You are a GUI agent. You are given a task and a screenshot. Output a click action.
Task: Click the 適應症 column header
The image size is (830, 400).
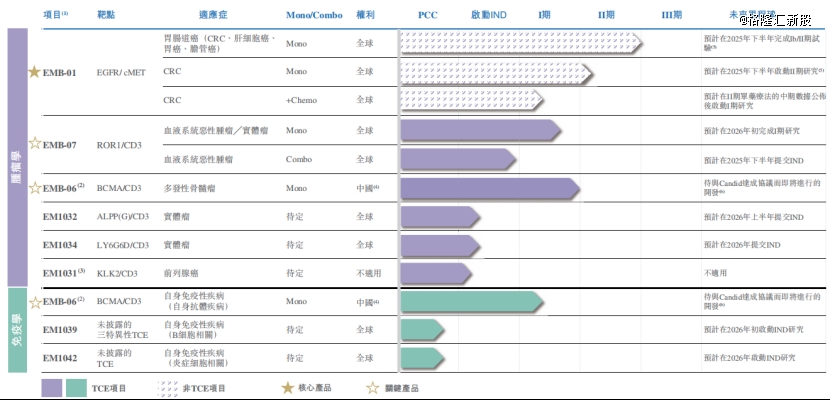pyautogui.click(x=213, y=15)
